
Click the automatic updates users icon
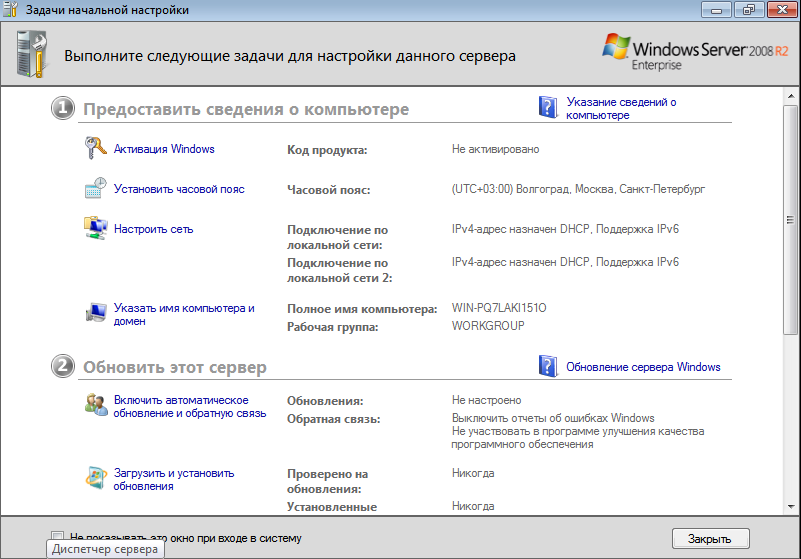(x=96, y=404)
